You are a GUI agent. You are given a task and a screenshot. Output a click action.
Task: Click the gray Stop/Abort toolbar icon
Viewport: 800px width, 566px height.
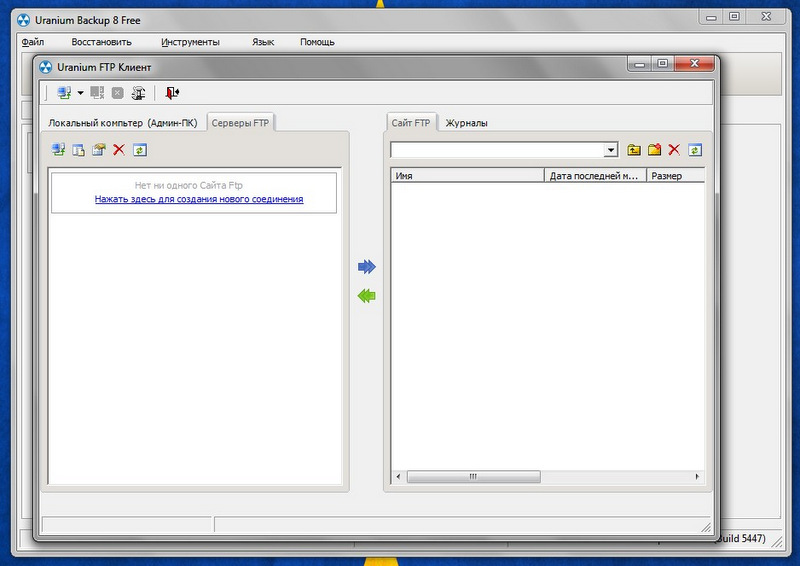[x=118, y=93]
